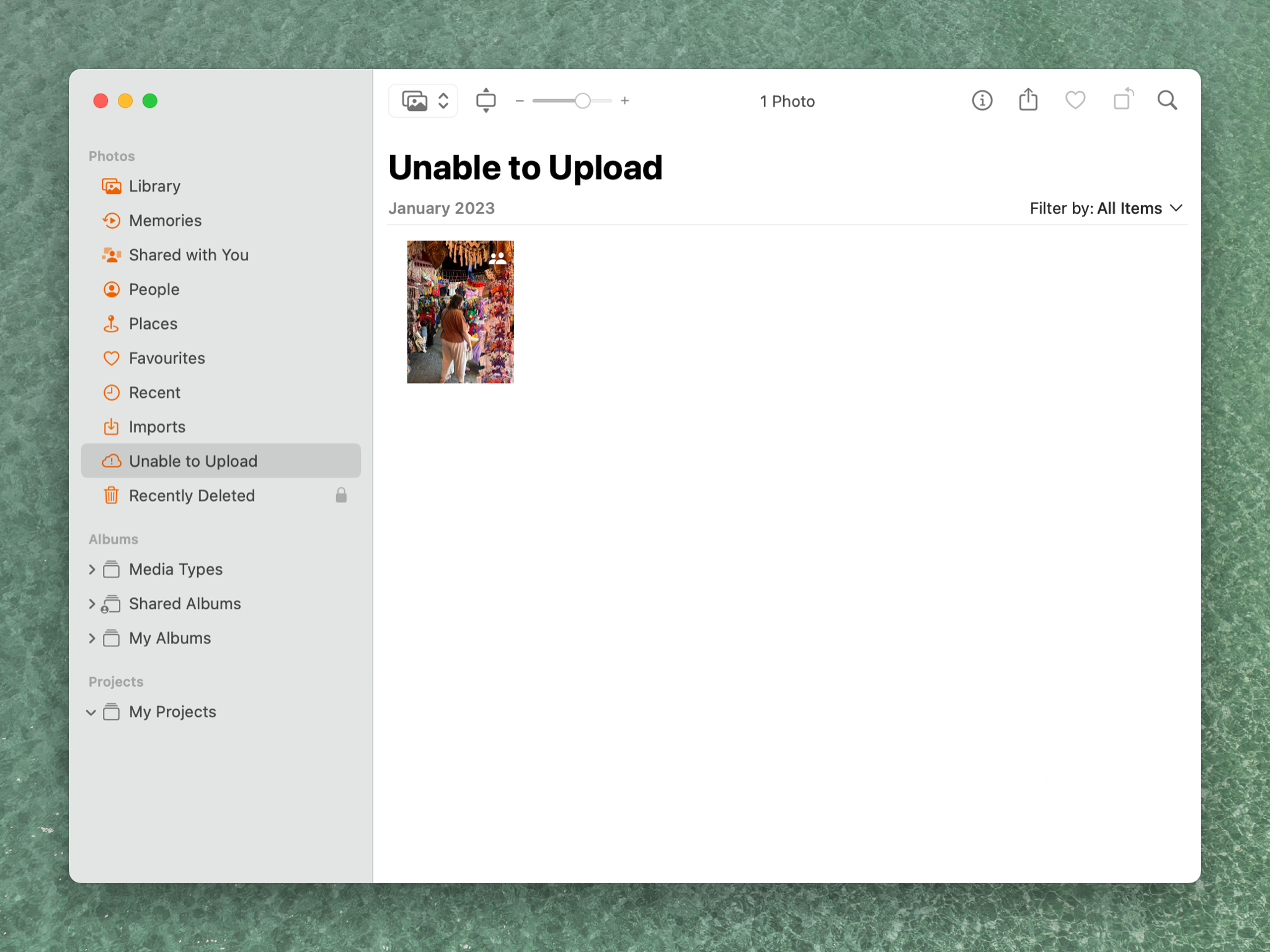The height and width of the screenshot is (952, 1270).
Task: Open the People section
Action: point(154,289)
